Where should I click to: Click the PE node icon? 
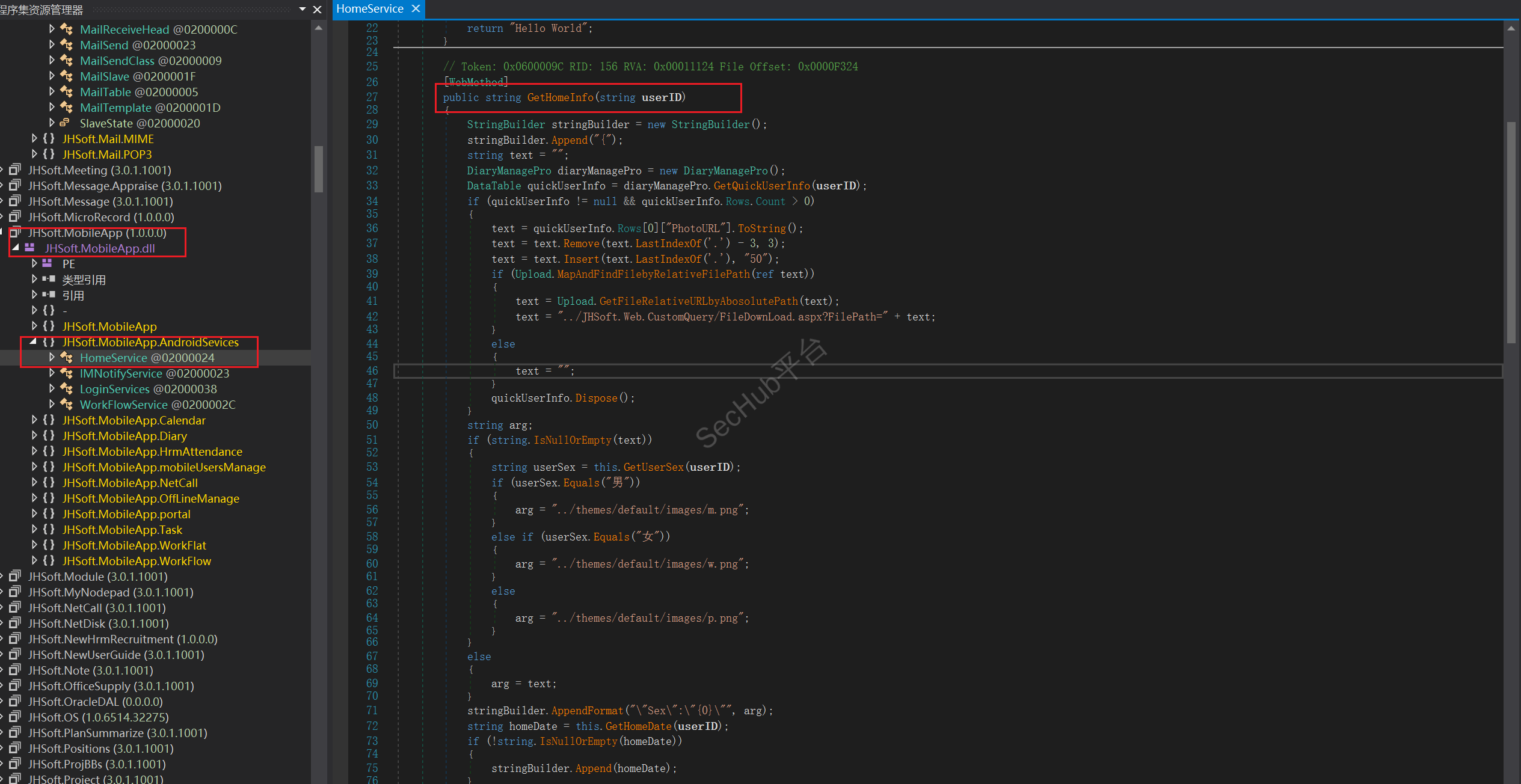48,264
